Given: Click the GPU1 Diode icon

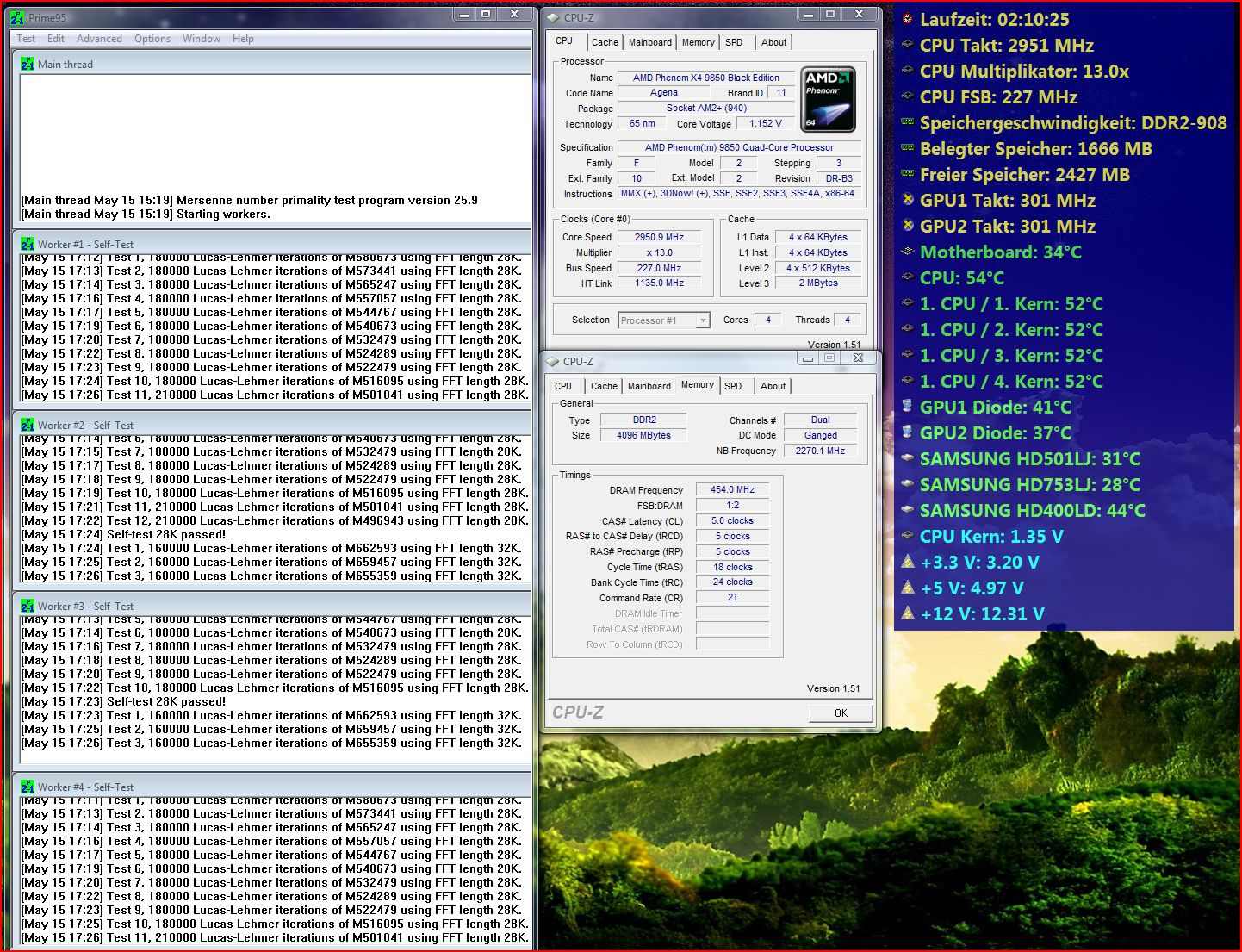Looking at the screenshot, I should click(x=907, y=406).
